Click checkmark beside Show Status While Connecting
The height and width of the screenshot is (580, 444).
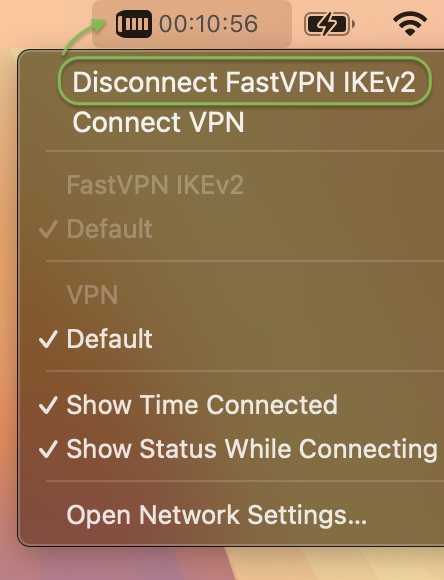48,449
